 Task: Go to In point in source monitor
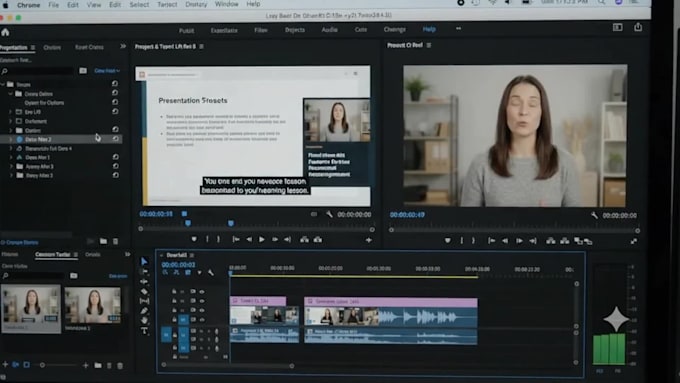[236, 239]
